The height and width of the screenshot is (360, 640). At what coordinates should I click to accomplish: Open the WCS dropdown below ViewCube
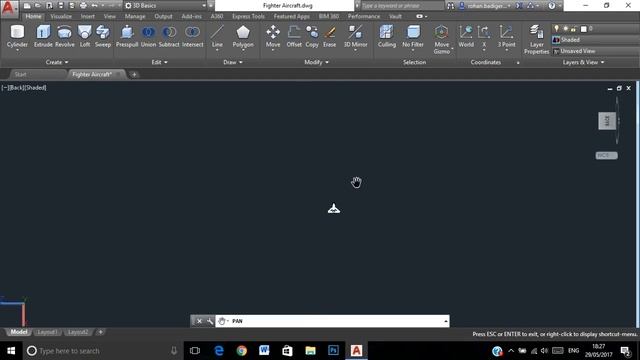pos(607,156)
